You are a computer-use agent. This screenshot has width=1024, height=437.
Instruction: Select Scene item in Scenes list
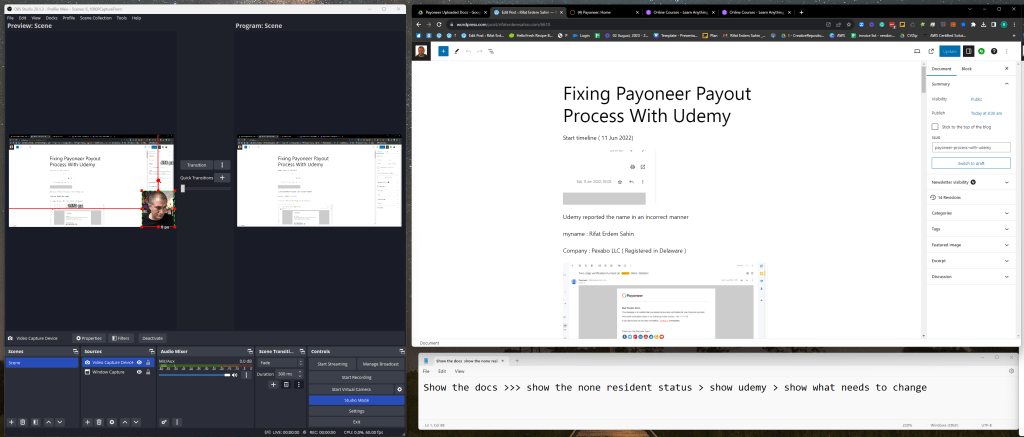tap(42, 363)
